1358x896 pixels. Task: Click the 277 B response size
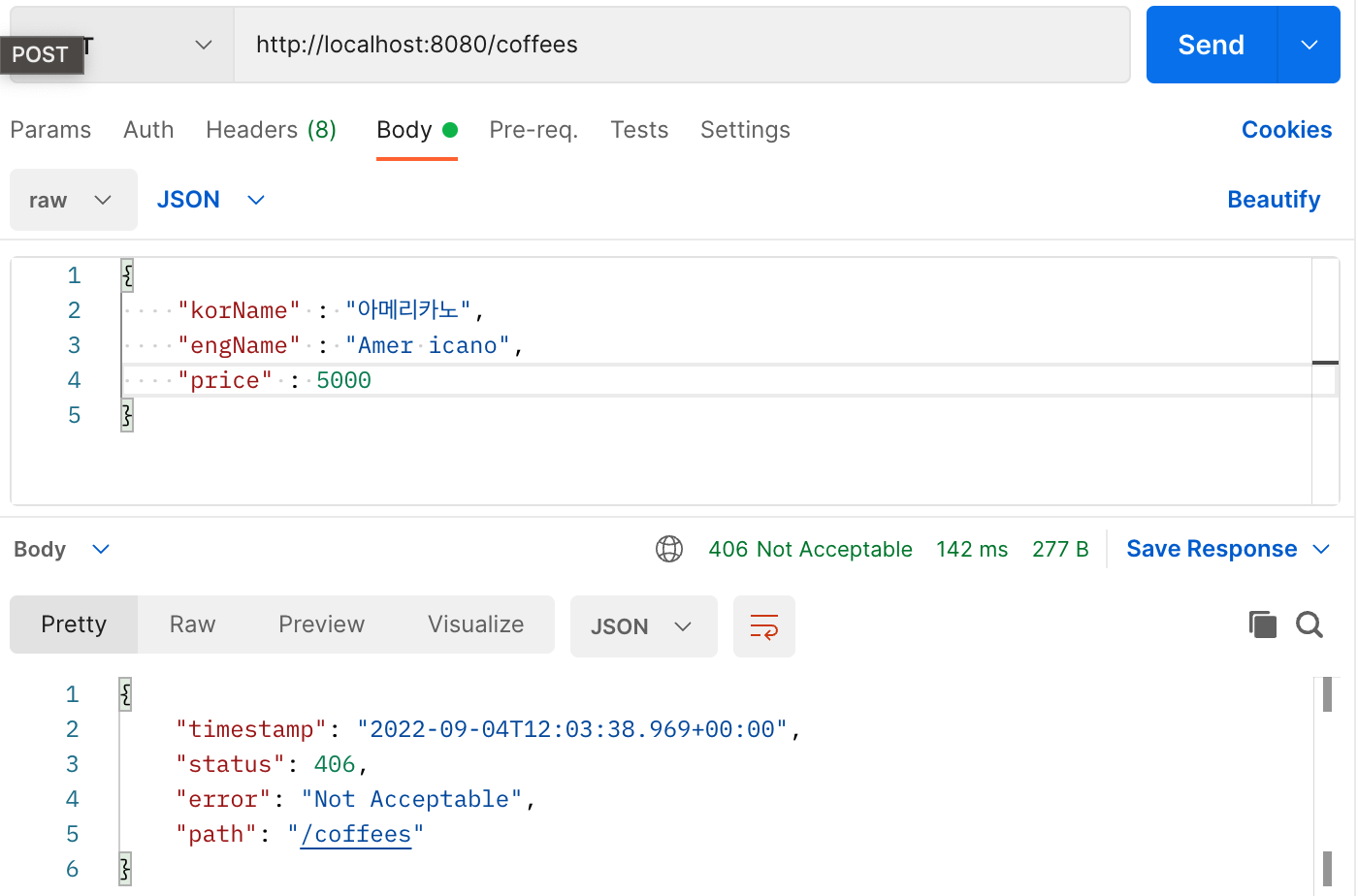pos(1060,549)
